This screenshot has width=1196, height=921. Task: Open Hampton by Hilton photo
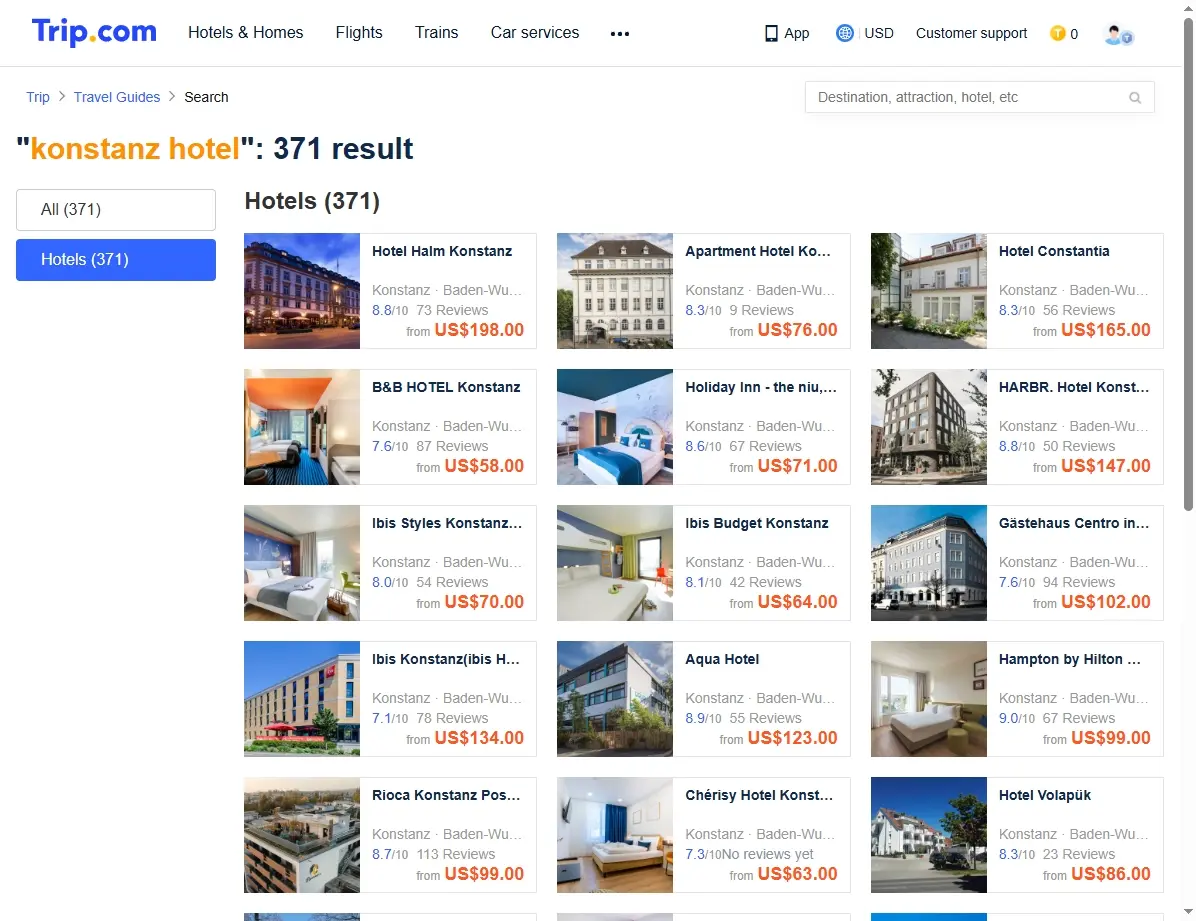(929, 699)
